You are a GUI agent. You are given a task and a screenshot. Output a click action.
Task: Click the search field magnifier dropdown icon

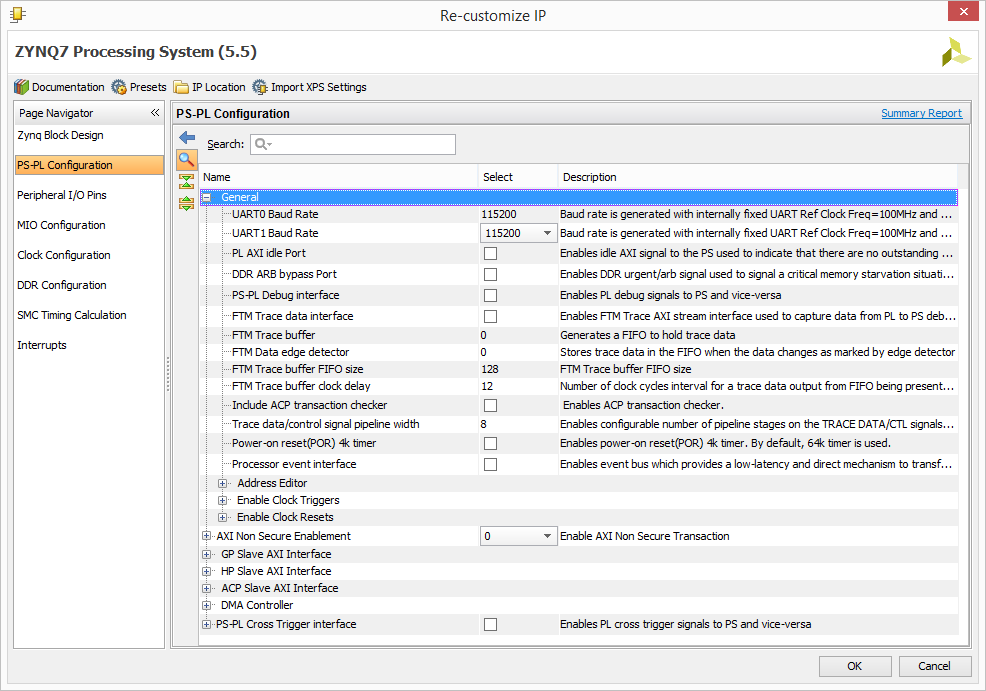click(x=263, y=144)
